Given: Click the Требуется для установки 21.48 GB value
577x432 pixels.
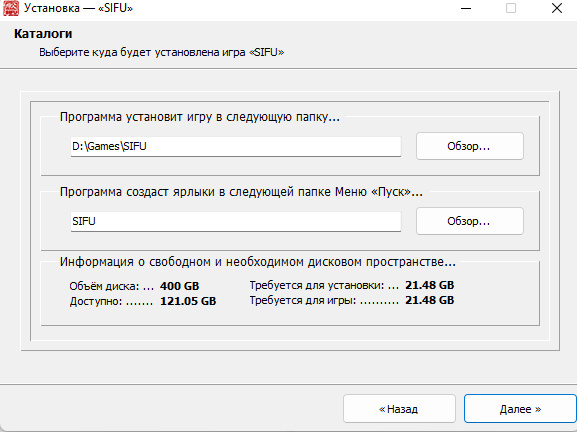Looking at the screenshot, I should (x=429, y=285).
